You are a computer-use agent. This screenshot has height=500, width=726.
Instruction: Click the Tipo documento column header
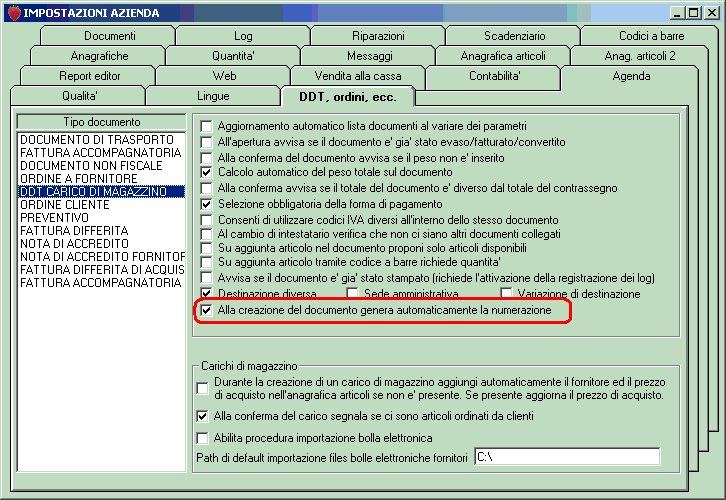[101, 122]
